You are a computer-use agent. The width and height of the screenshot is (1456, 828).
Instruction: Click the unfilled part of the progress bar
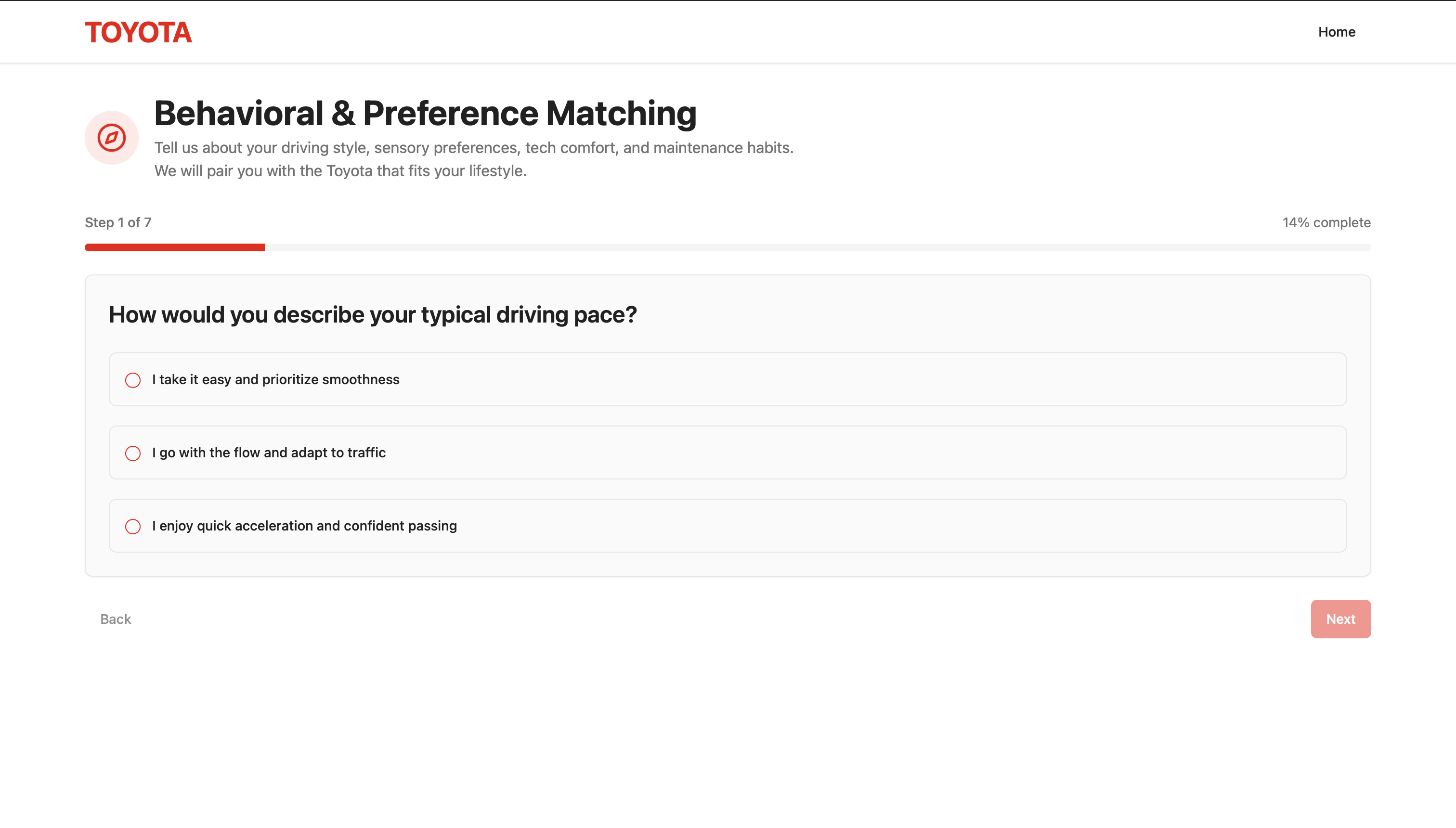[818, 247]
